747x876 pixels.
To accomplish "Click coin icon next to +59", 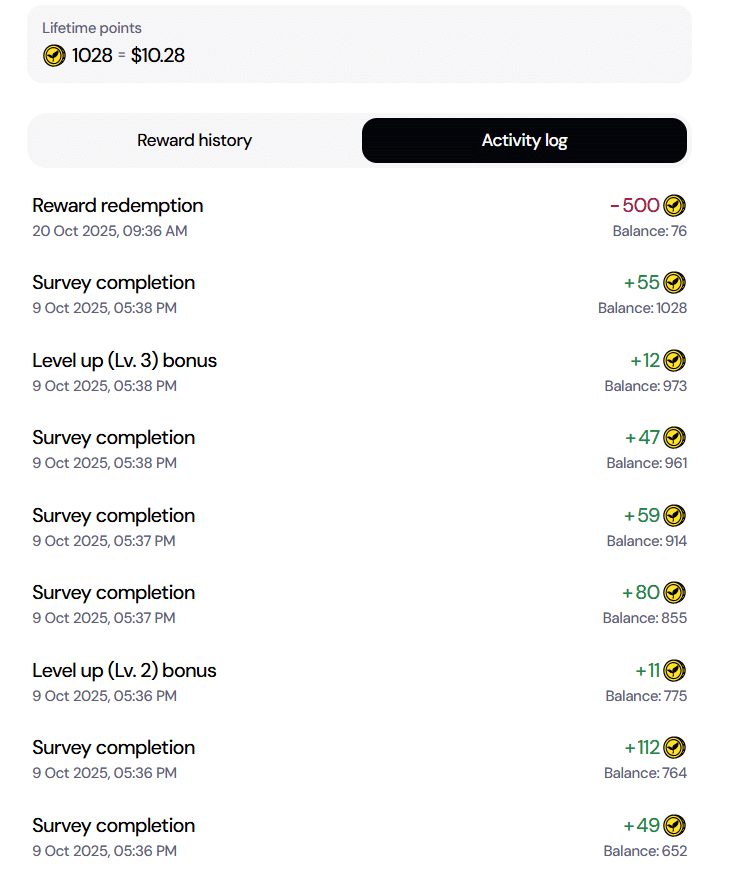I will pos(675,516).
